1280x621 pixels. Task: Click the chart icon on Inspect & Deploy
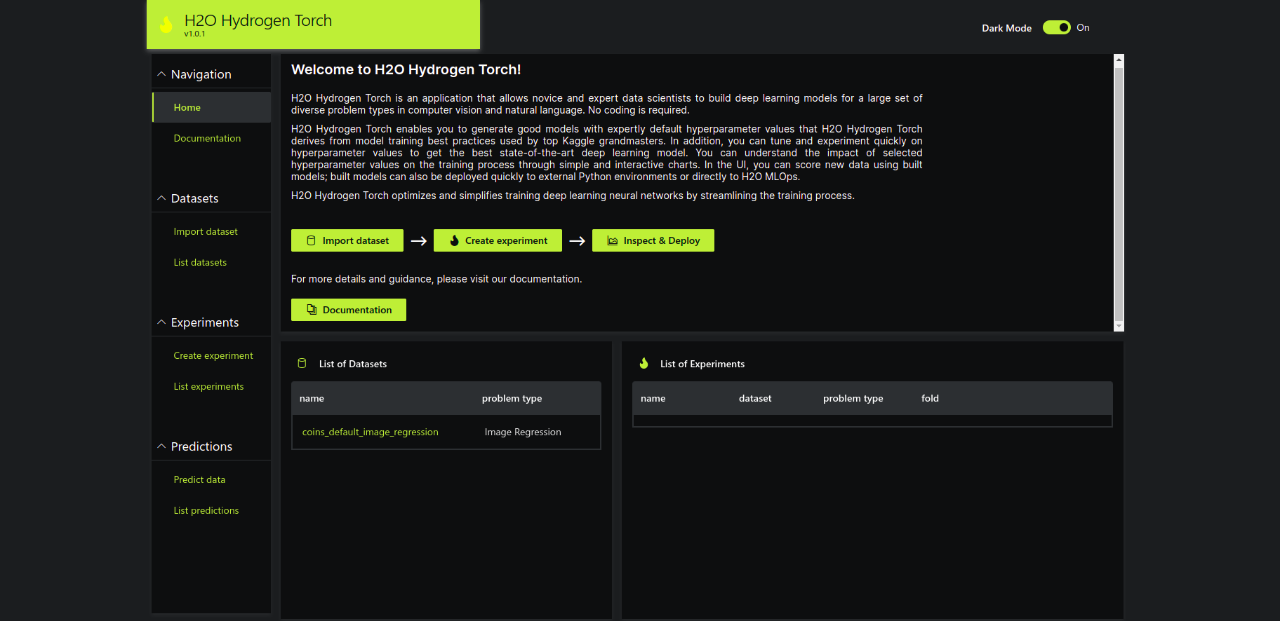point(612,241)
